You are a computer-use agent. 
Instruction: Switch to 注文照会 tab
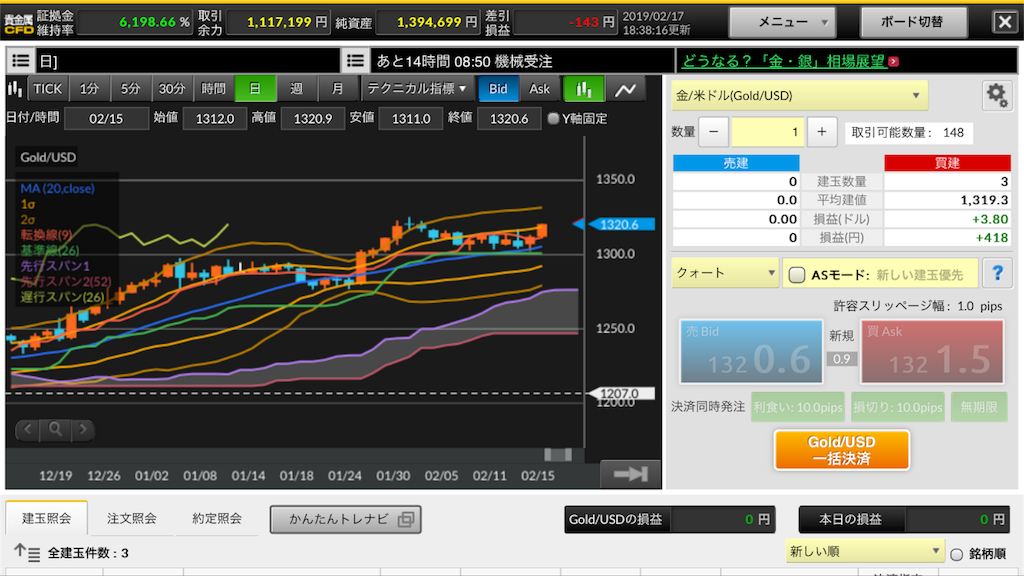[x=131, y=519]
